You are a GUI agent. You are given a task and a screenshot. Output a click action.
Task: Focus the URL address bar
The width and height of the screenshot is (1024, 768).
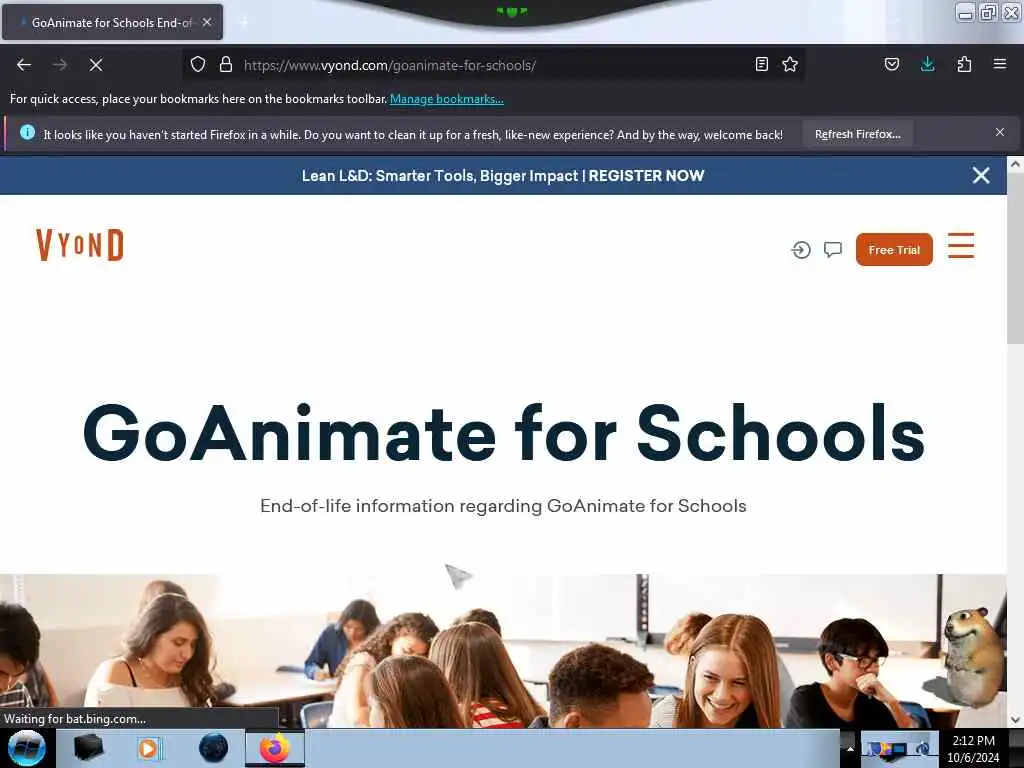click(496, 65)
